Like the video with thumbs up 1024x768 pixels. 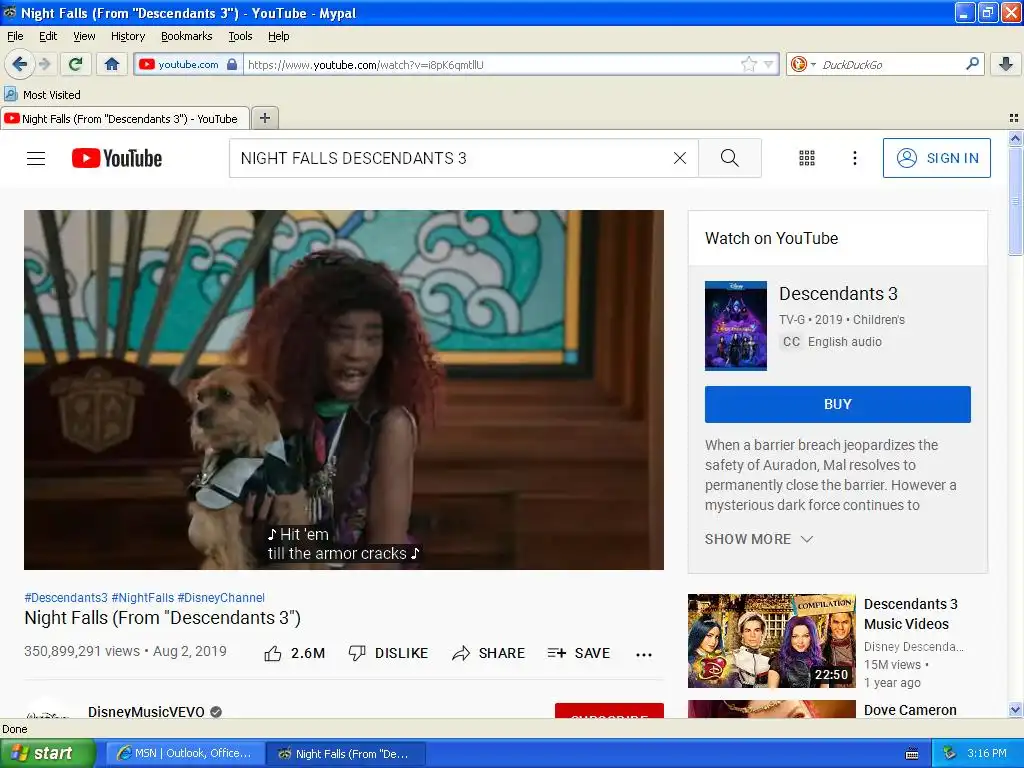(294, 653)
